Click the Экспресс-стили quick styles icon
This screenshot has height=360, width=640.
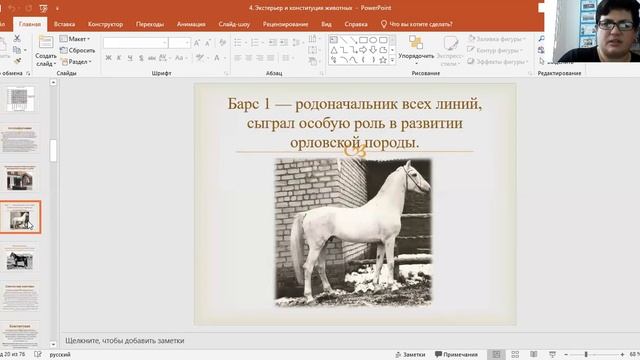point(451,43)
